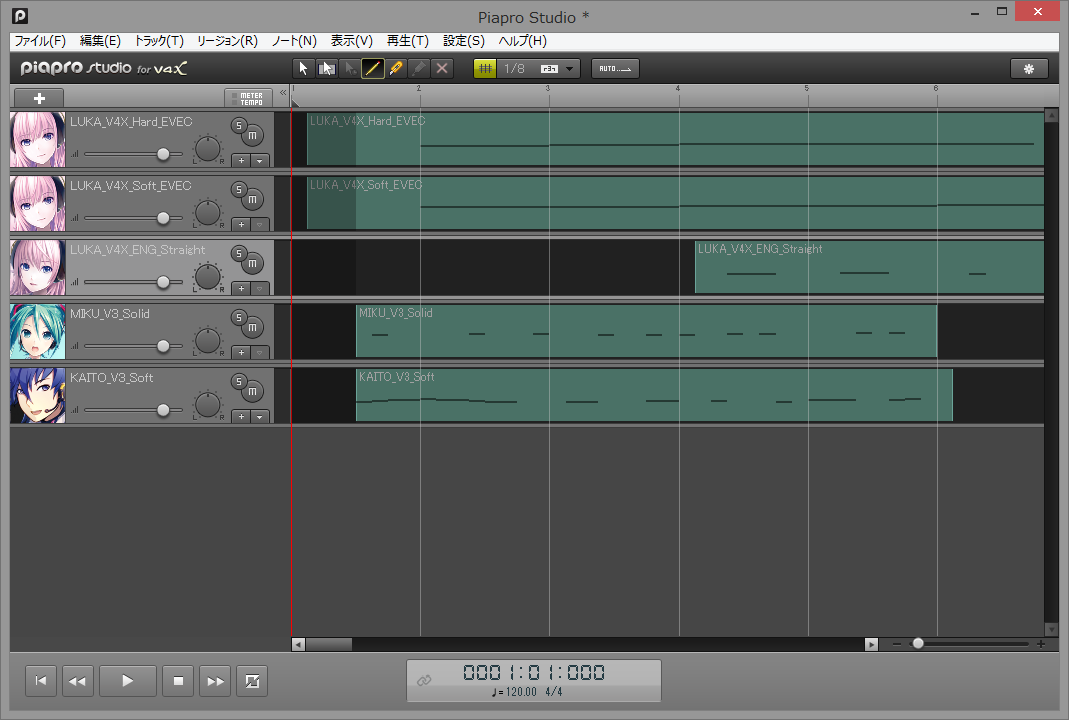Collapse the track panel with double chevron
The image size is (1069, 720).
pyautogui.click(x=283, y=93)
